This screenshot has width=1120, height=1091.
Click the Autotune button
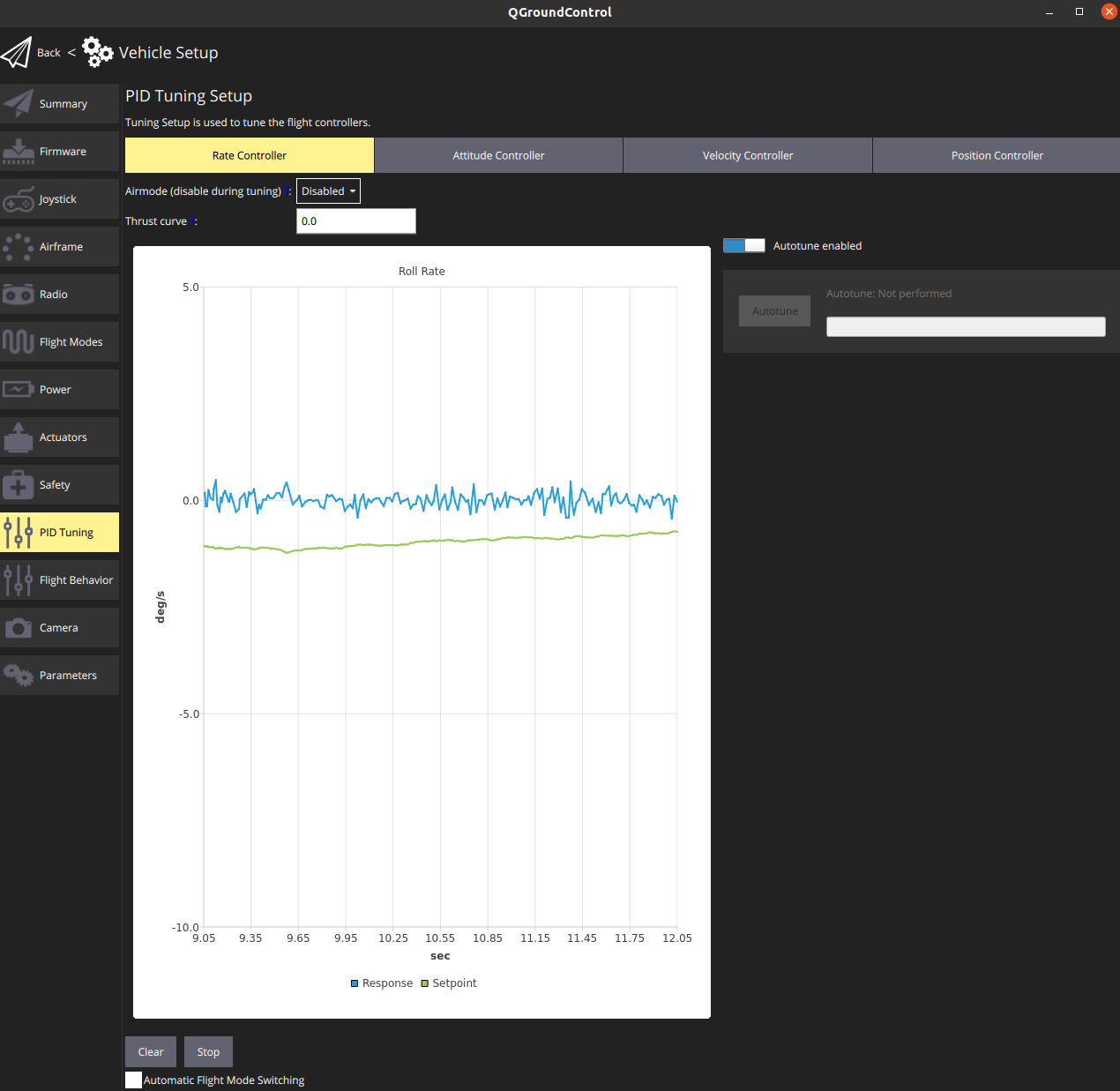click(x=774, y=310)
